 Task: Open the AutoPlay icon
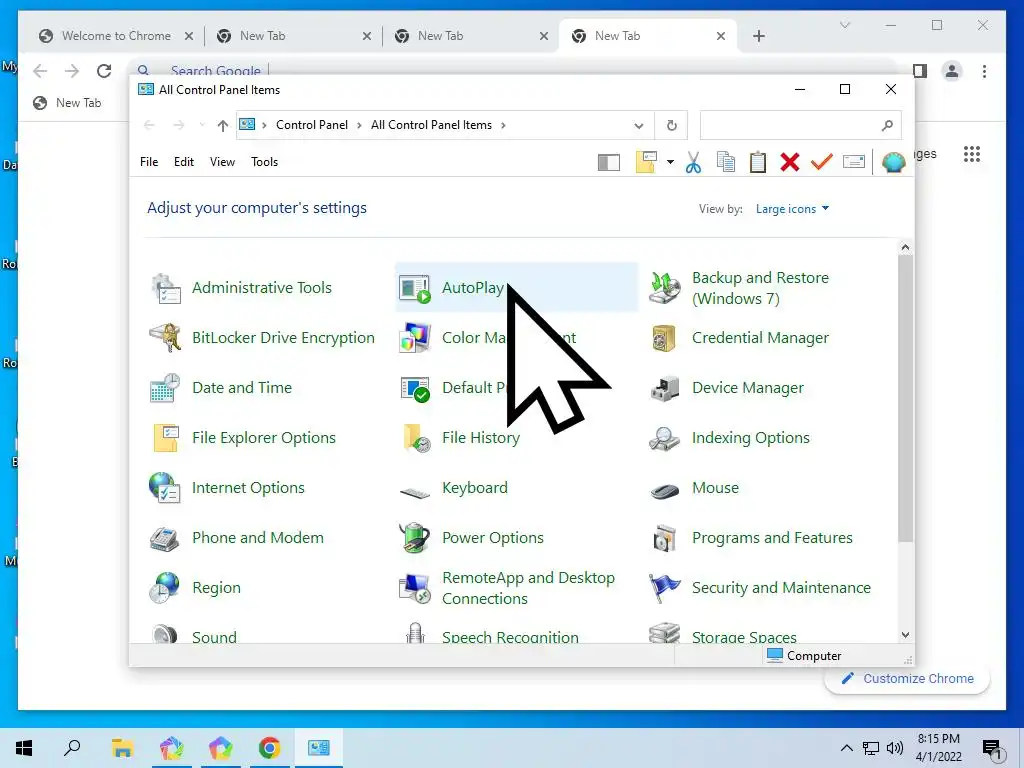(x=415, y=288)
